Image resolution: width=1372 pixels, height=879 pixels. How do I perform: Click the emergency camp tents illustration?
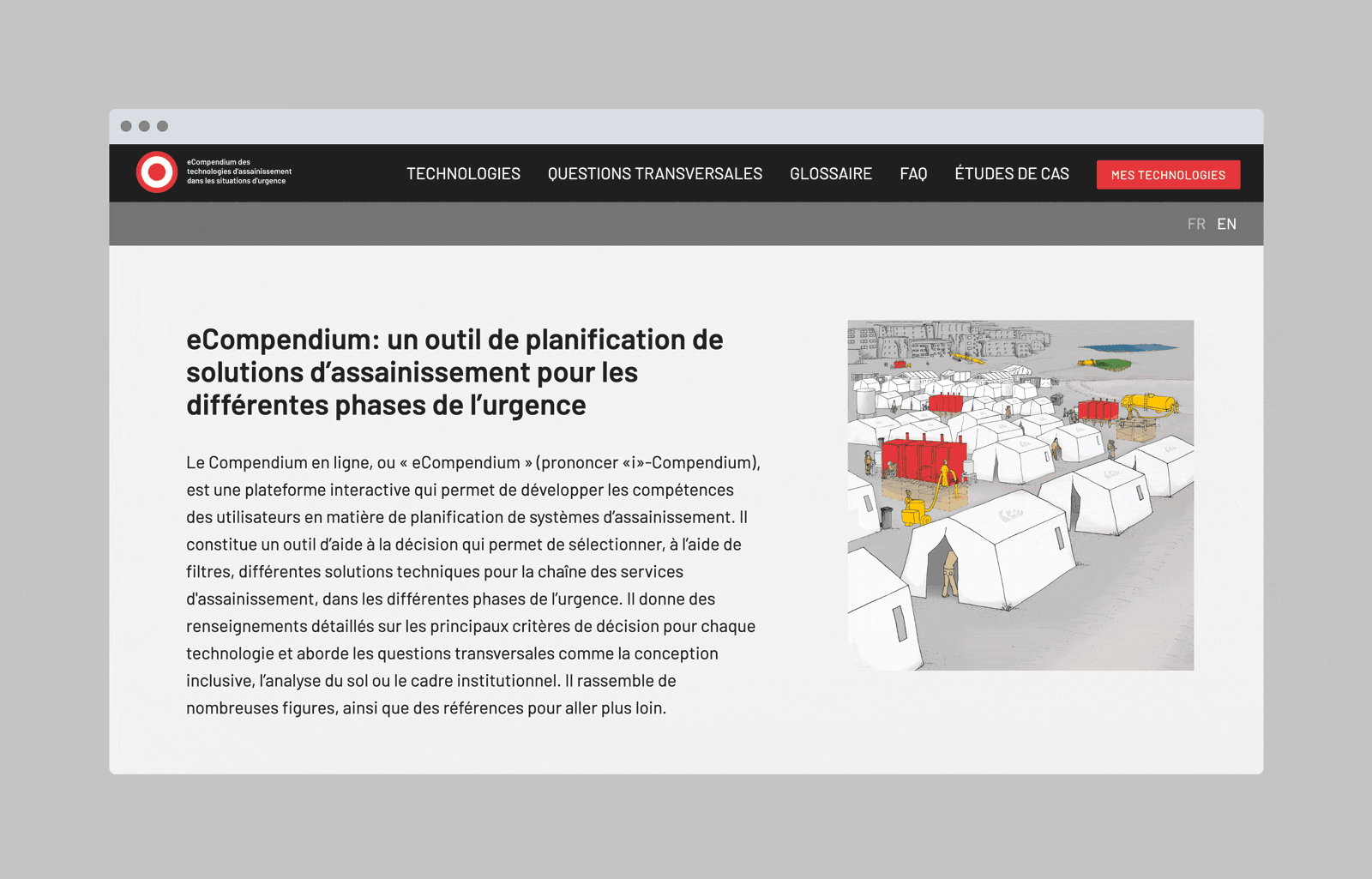[x=1020, y=495]
